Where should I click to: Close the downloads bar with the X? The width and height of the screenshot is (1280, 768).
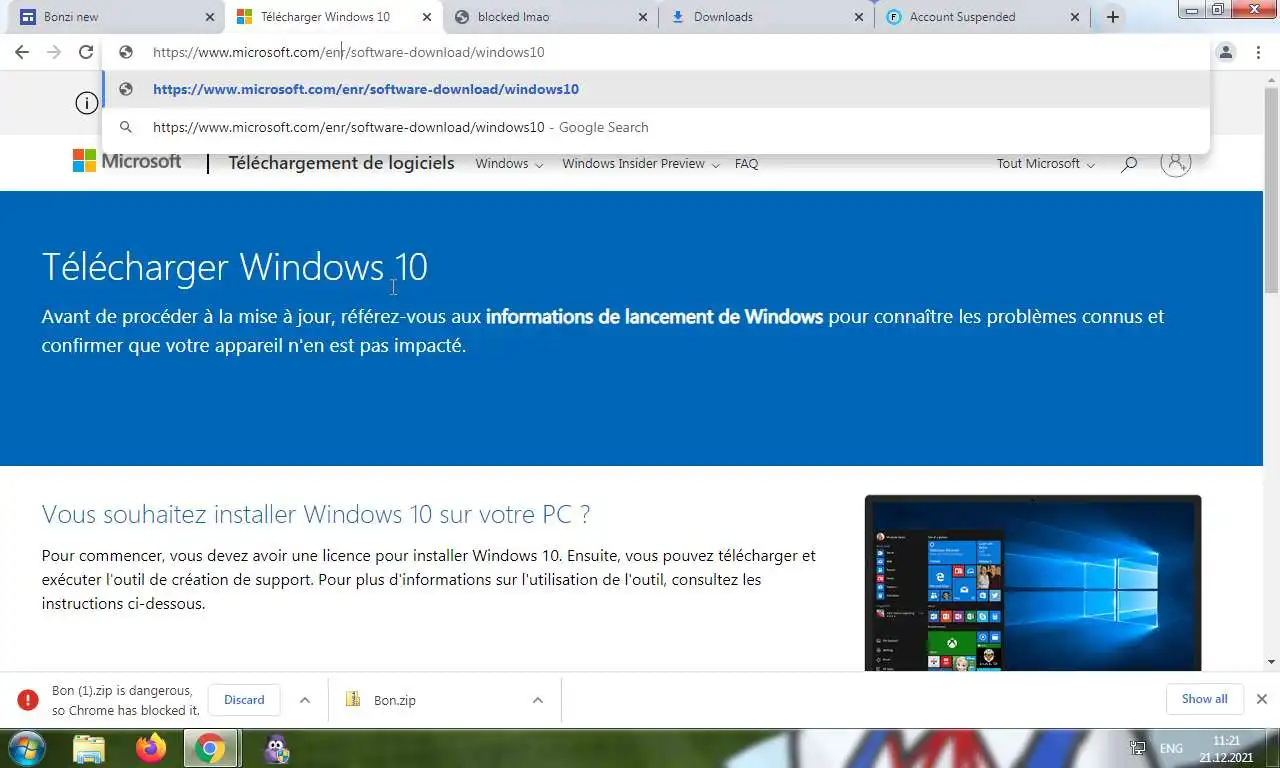click(1262, 699)
